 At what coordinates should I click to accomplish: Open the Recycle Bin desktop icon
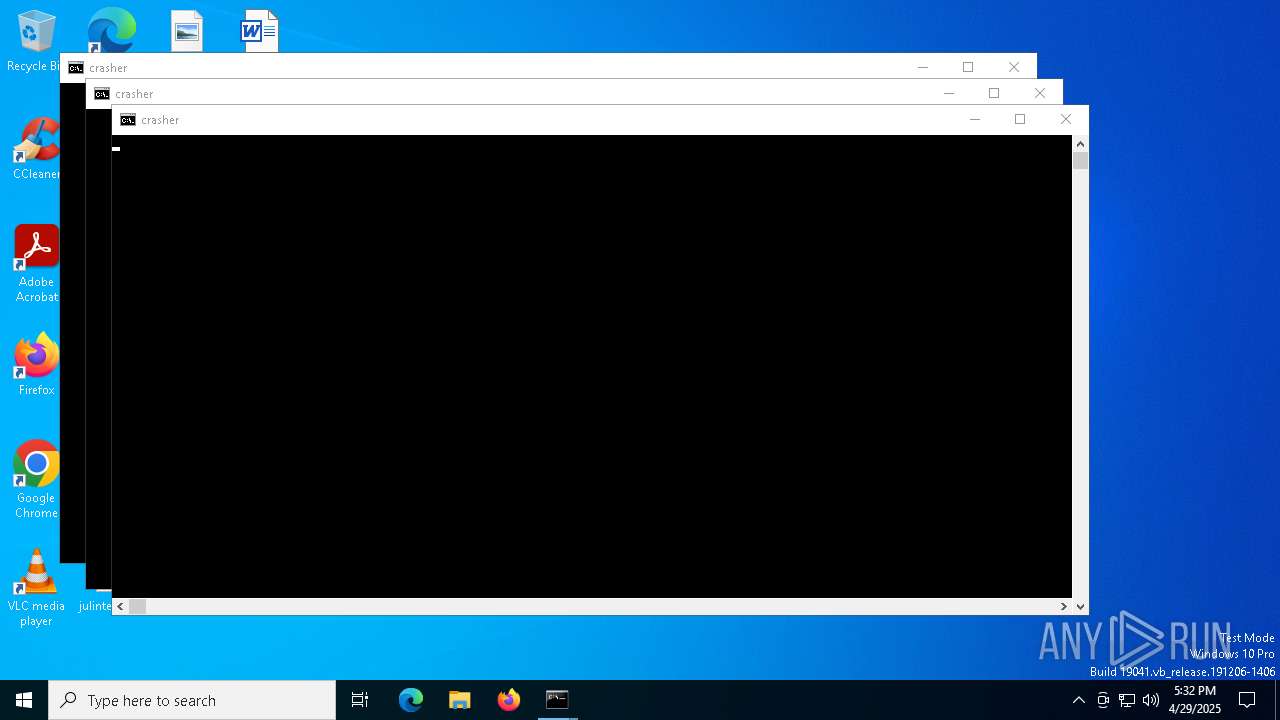pyautogui.click(x=37, y=40)
